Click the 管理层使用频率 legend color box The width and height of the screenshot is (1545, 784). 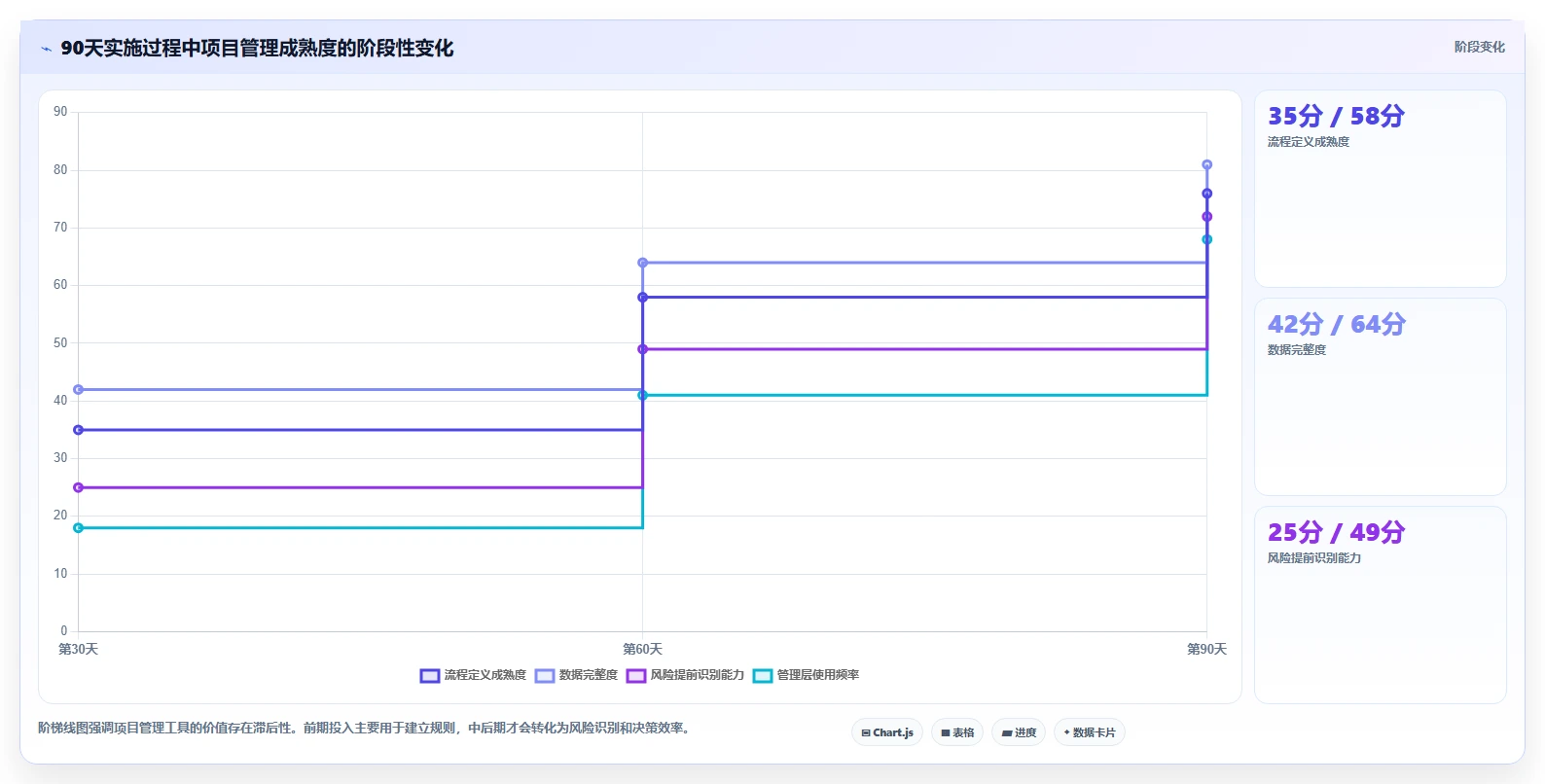coord(763,675)
